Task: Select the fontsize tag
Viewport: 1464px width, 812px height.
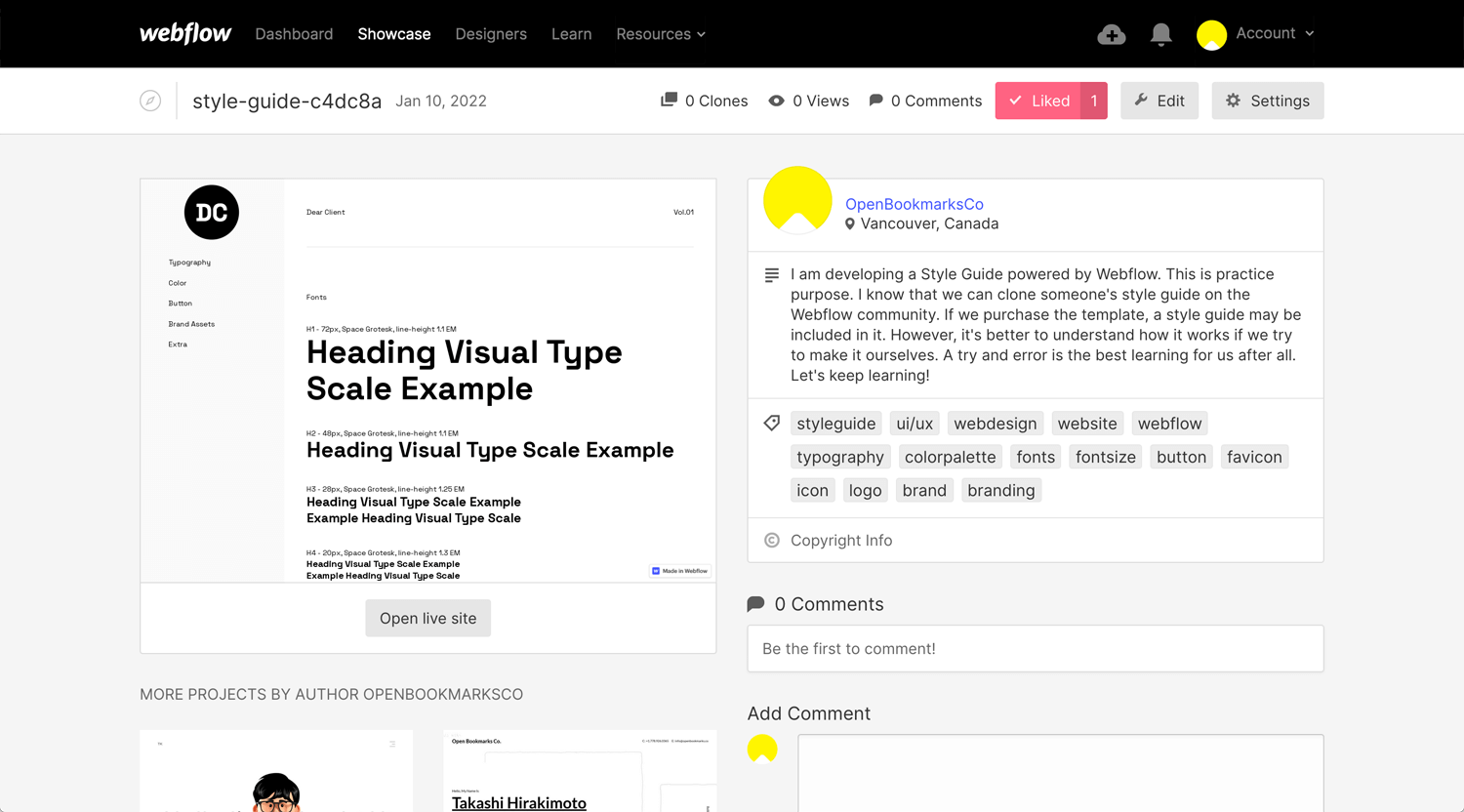Action: coord(1106,457)
